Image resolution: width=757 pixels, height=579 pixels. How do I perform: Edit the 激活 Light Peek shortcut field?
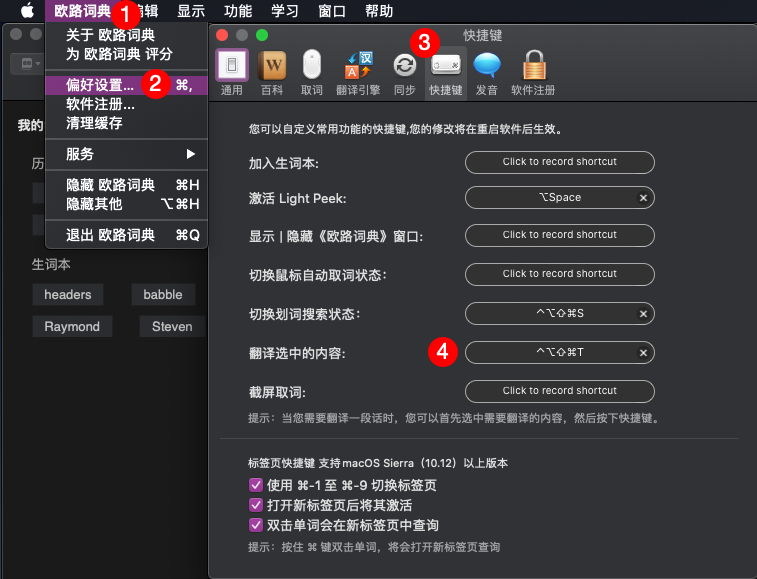pos(560,198)
